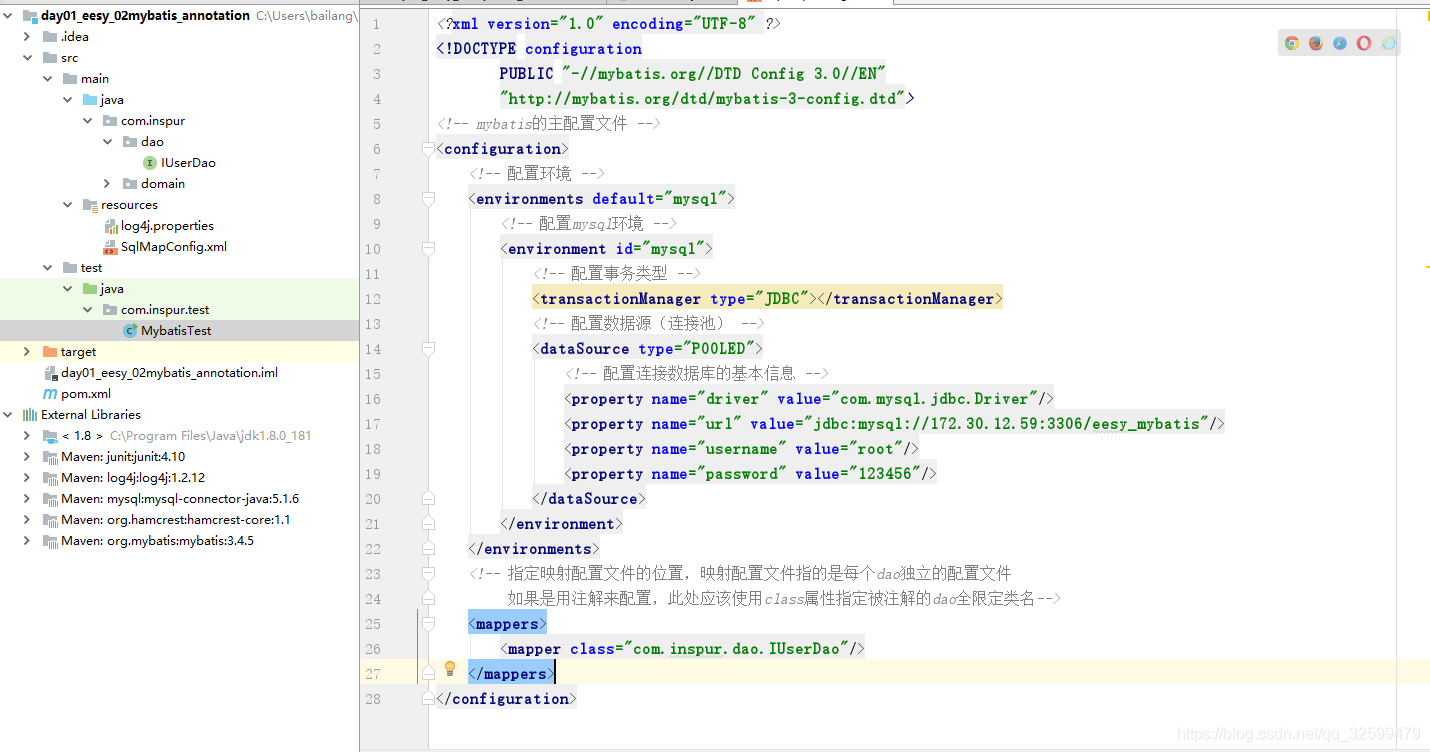The height and width of the screenshot is (752, 1430).
Task: Fold the environment tag on line 10
Action: pos(428,249)
